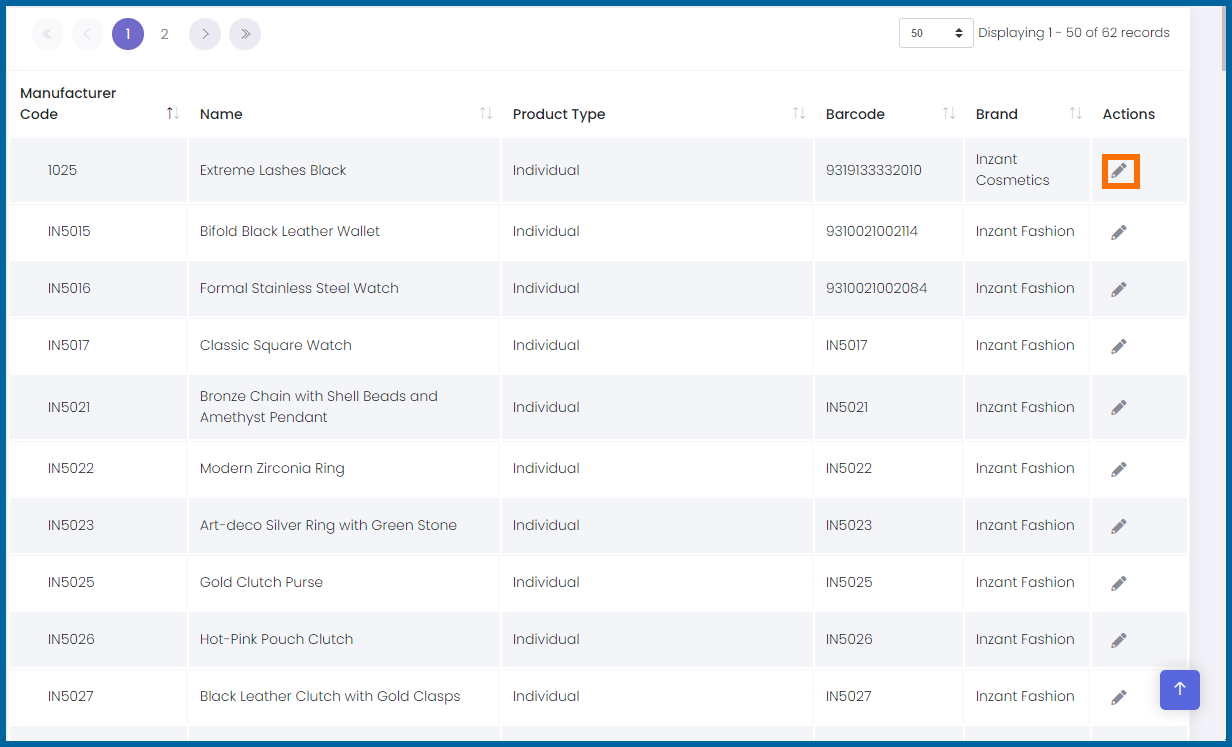1232x747 pixels.
Task: Sort products by Barcode
Action: point(949,113)
